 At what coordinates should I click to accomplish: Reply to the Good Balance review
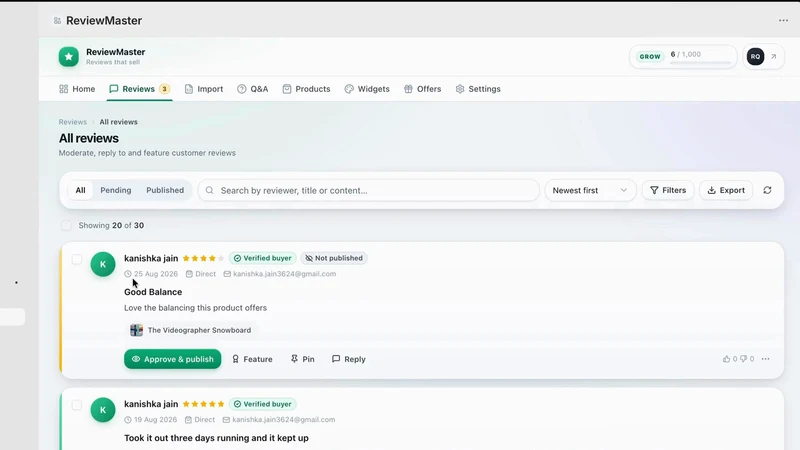[x=349, y=359]
